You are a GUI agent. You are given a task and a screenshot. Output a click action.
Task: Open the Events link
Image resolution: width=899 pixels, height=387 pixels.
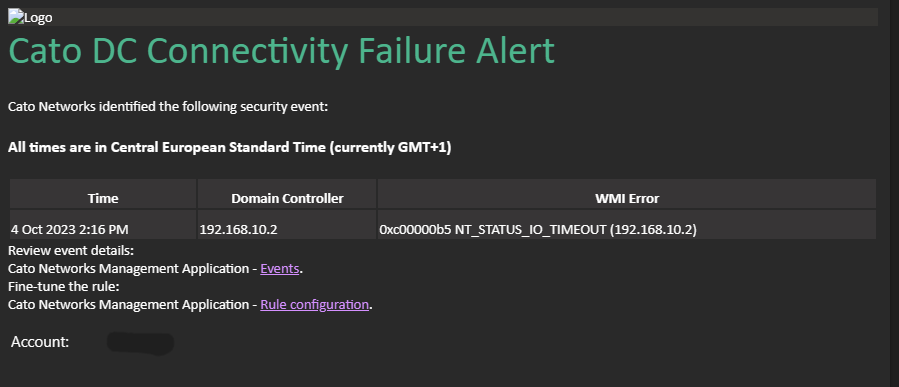tap(280, 269)
